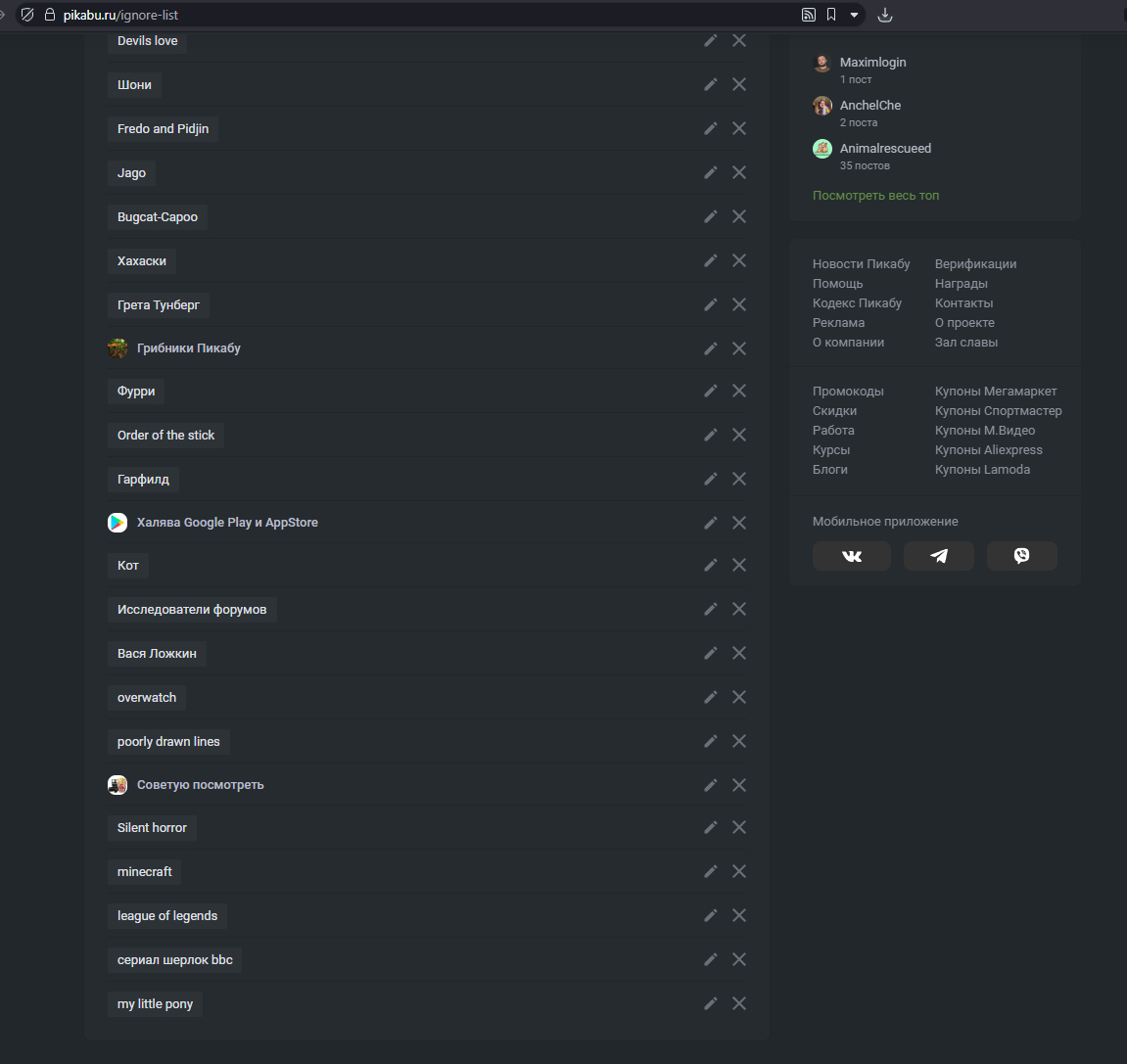The width and height of the screenshot is (1127, 1064).
Task: Edit Fredo and Pidjin entry with pencil
Action: click(710, 128)
